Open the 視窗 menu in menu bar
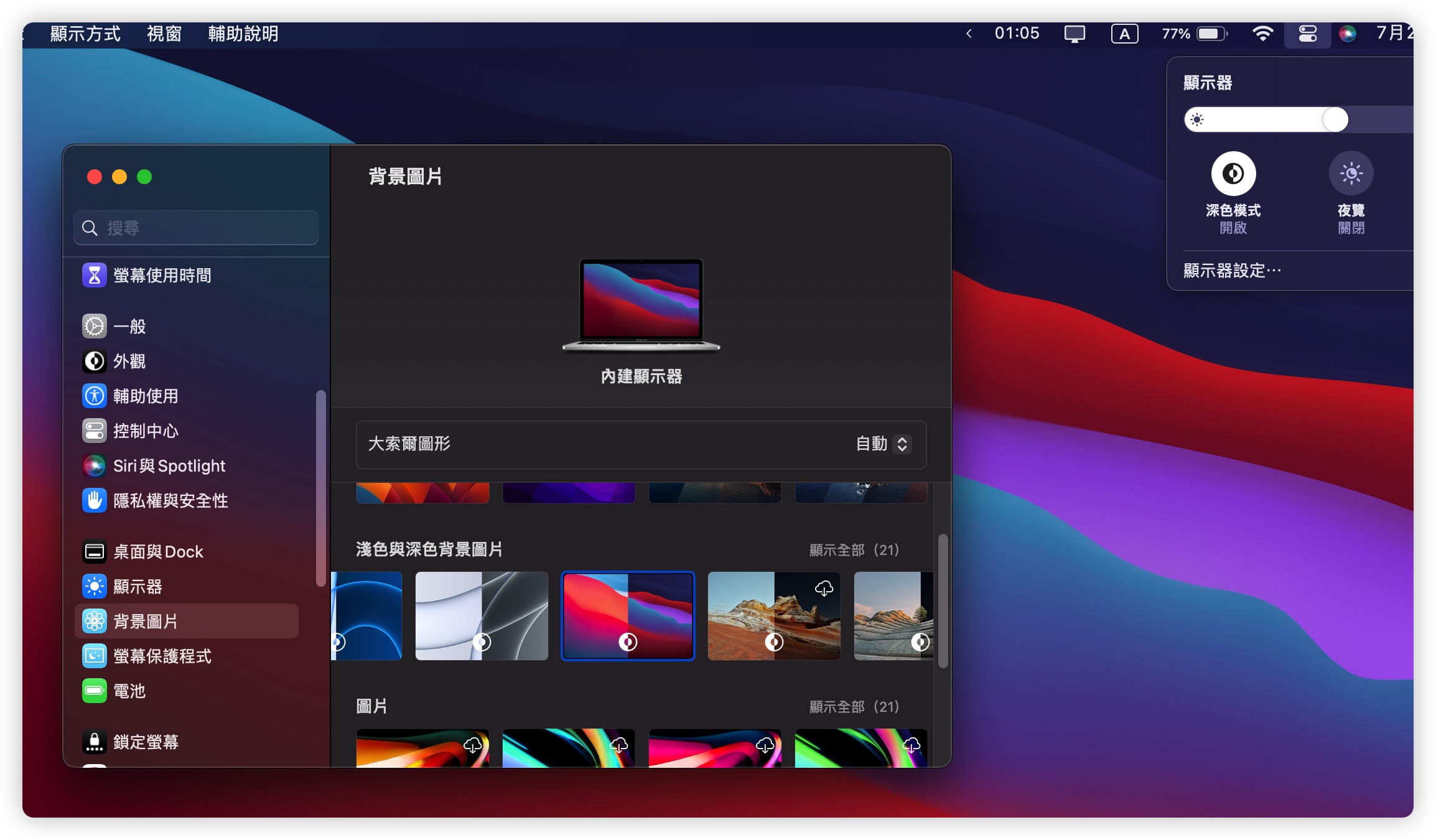 (164, 34)
